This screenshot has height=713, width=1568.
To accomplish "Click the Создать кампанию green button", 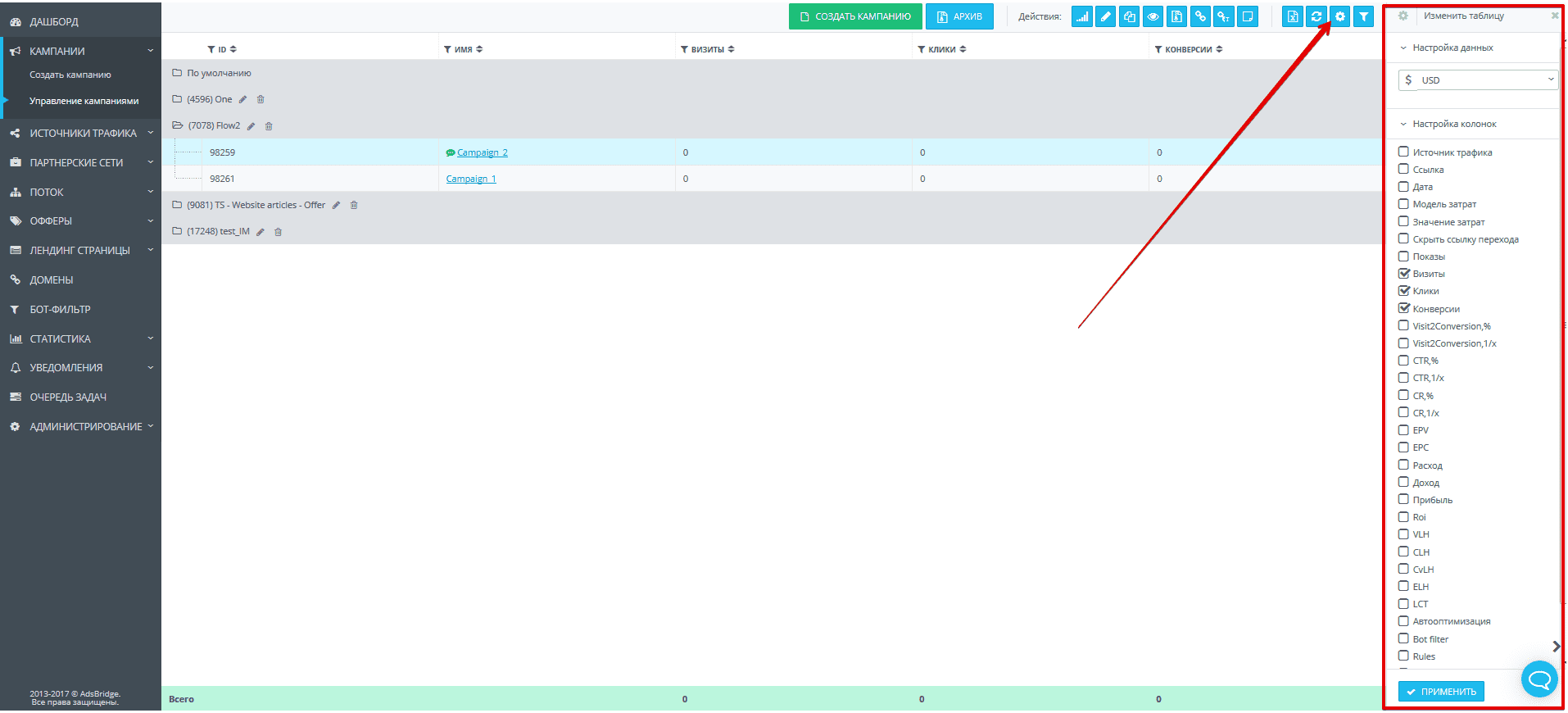I will (x=855, y=16).
